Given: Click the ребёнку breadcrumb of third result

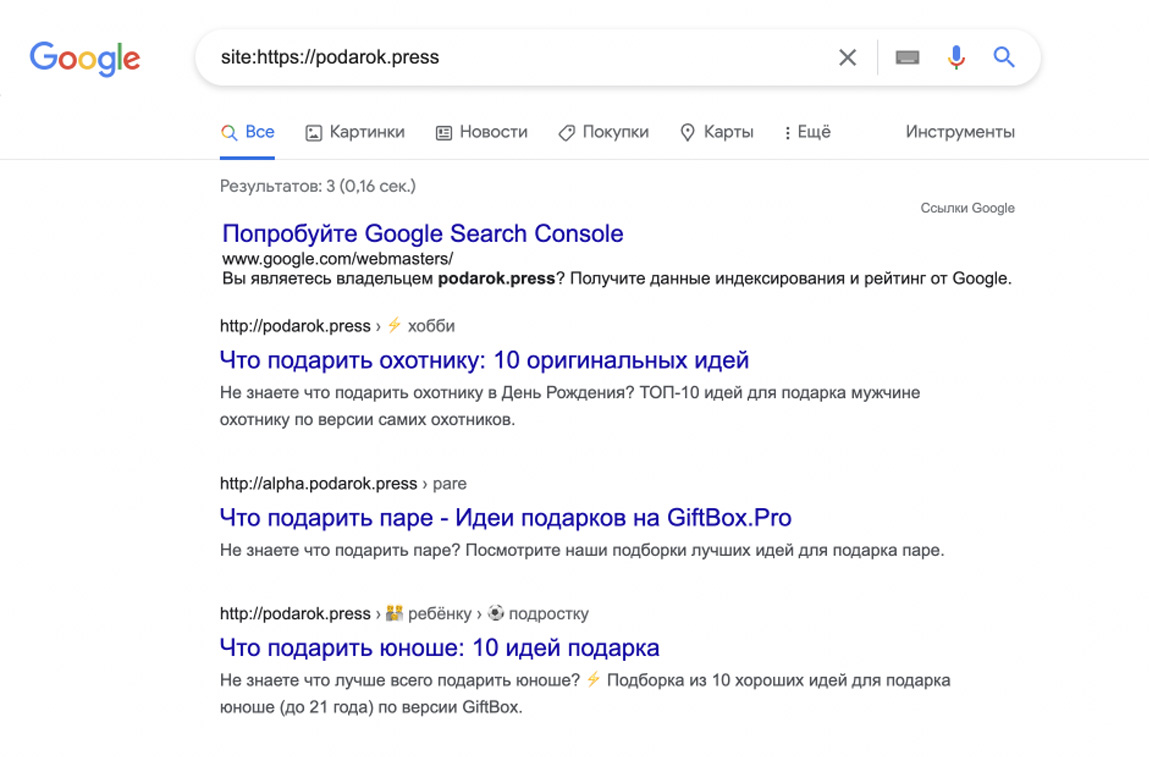Looking at the screenshot, I should (x=440, y=614).
